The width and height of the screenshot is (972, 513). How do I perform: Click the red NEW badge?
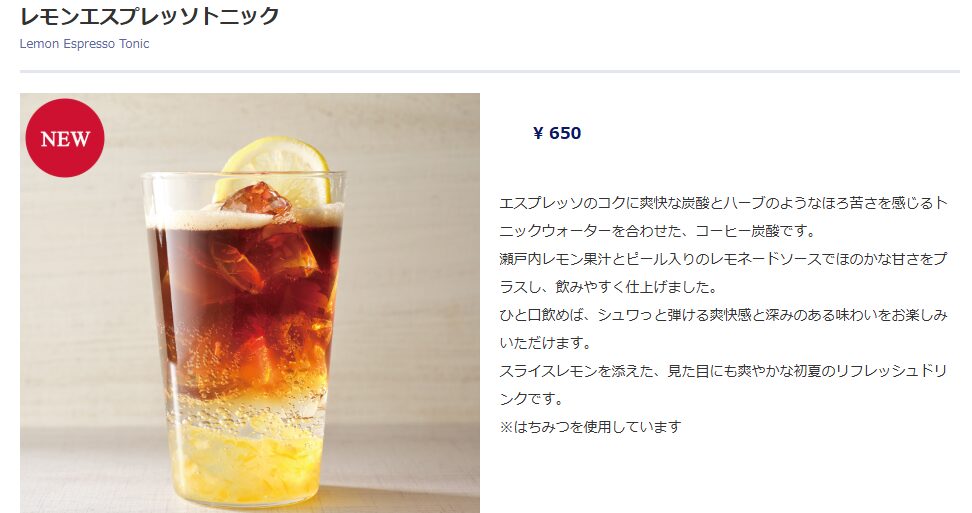point(64,138)
